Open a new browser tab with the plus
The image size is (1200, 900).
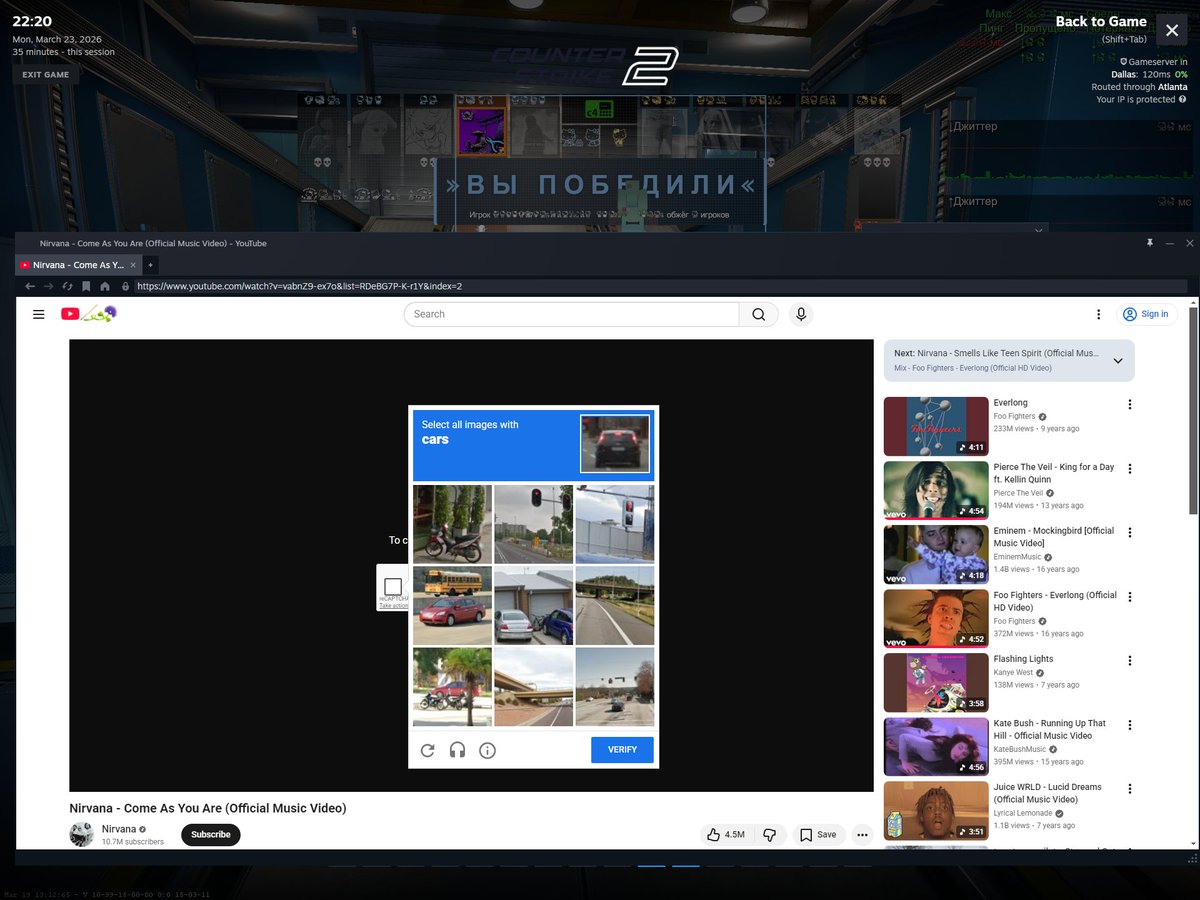[x=150, y=265]
